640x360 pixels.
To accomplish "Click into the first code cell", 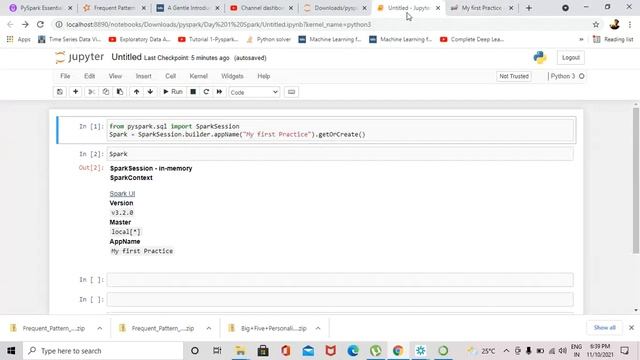I will point(340,130).
